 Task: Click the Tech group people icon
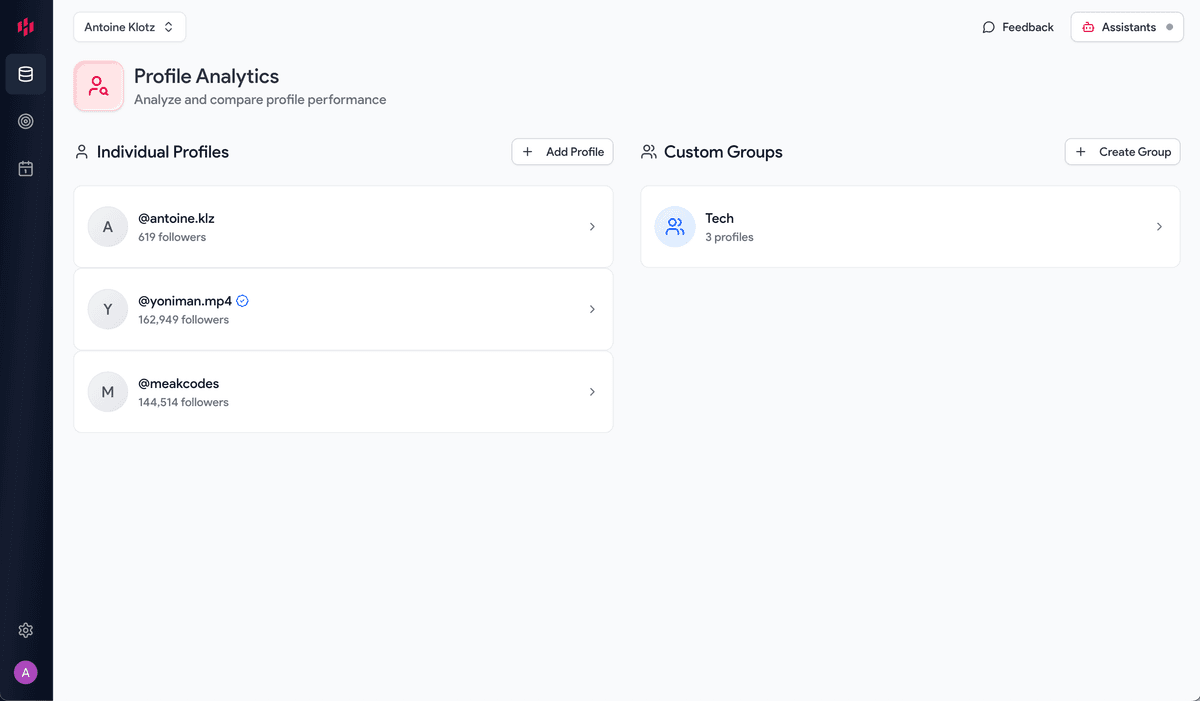(675, 227)
